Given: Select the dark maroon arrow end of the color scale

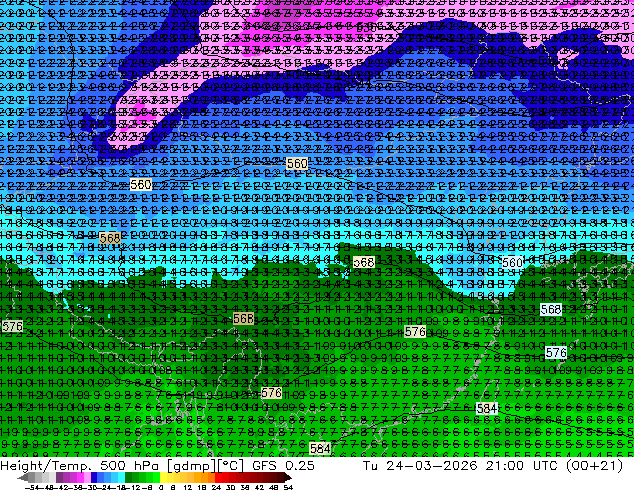Looking at the screenshot, I should [288, 478].
